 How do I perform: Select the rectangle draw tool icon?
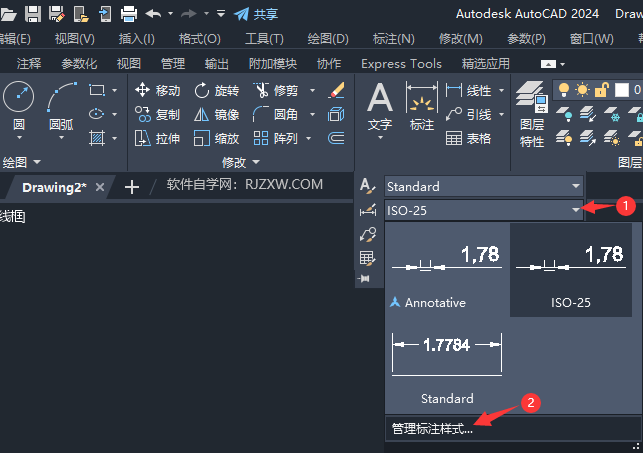[x=97, y=90]
